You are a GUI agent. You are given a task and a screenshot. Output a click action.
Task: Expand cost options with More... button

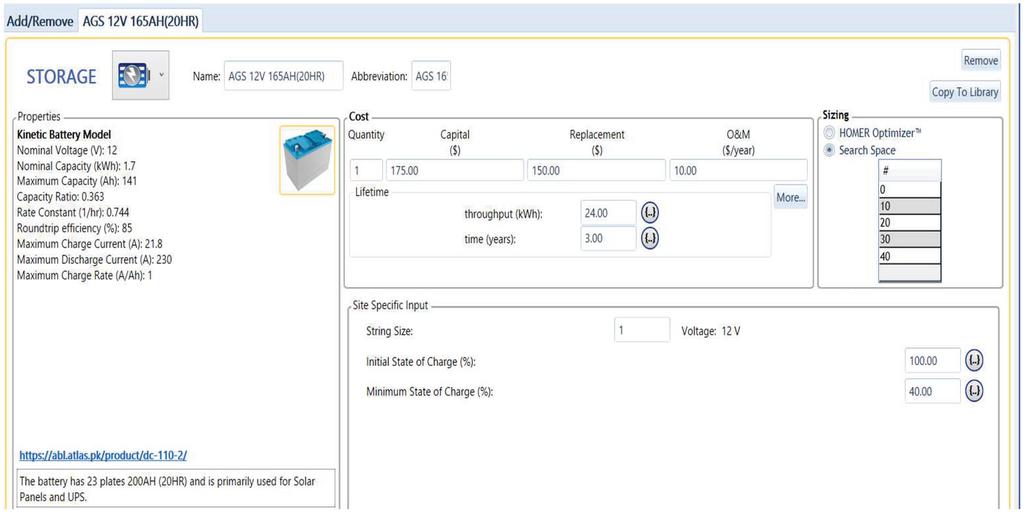790,198
